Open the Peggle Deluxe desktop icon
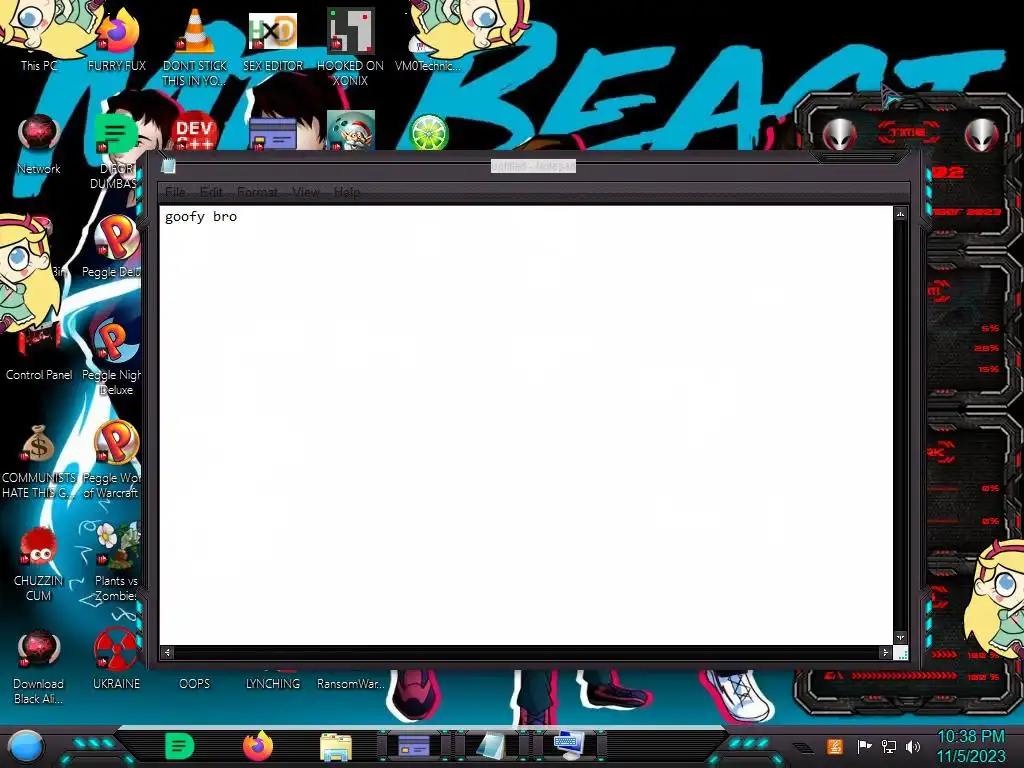This screenshot has width=1024, height=768. click(117, 238)
